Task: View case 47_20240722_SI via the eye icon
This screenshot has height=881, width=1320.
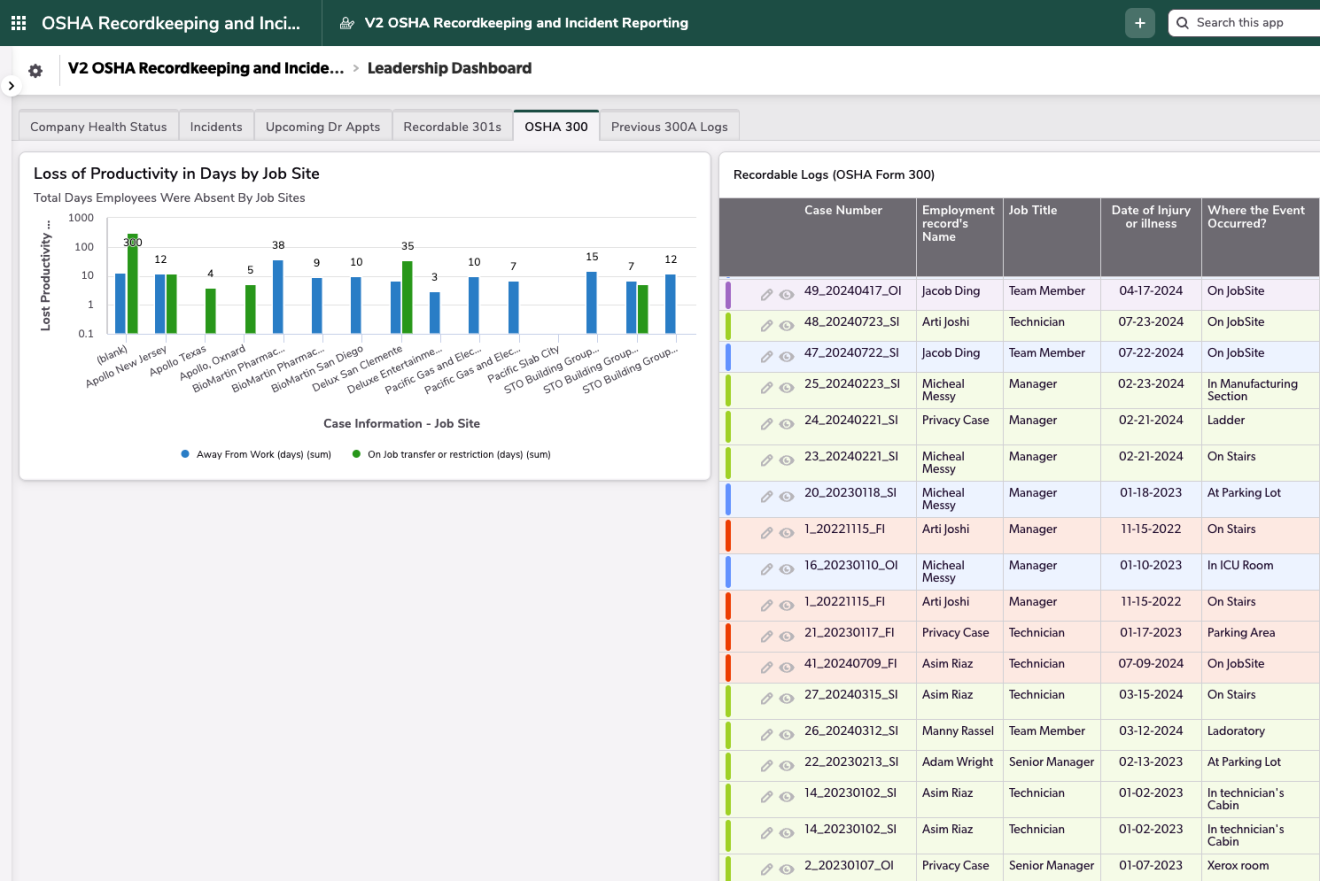Action: coord(787,357)
